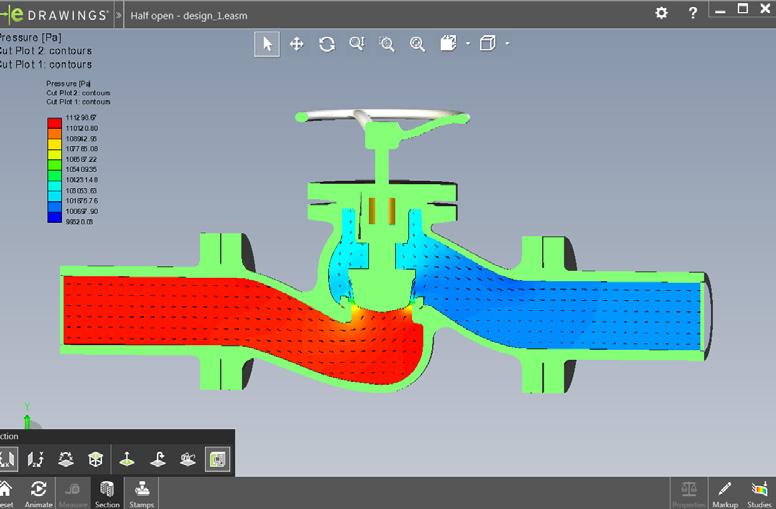Open the Markup pencil tool
Image resolution: width=776 pixels, height=509 pixels.
tap(723, 492)
